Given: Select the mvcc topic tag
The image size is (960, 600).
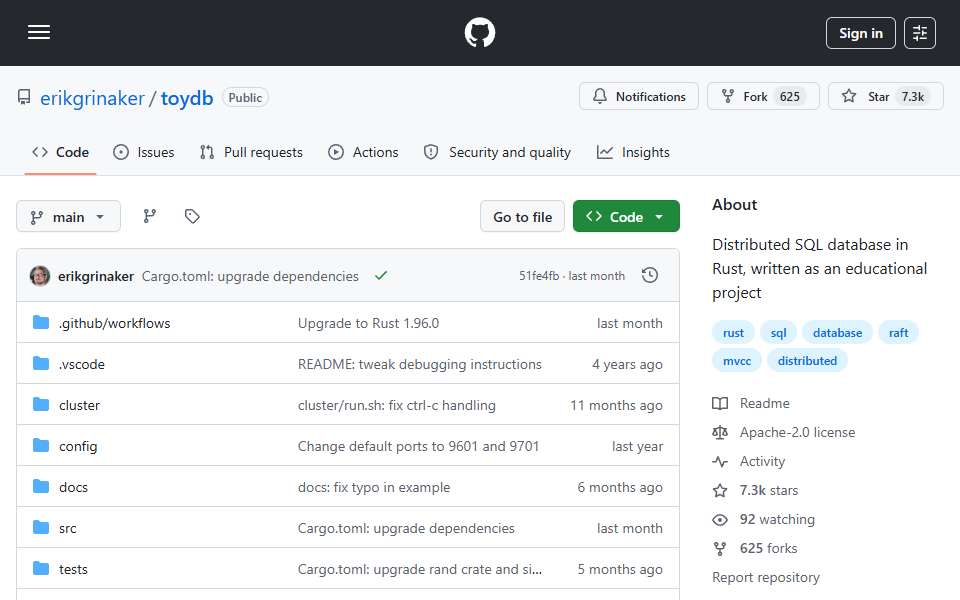Looking at the screenshot, I should pyautogui.click(x=737, y=361).
